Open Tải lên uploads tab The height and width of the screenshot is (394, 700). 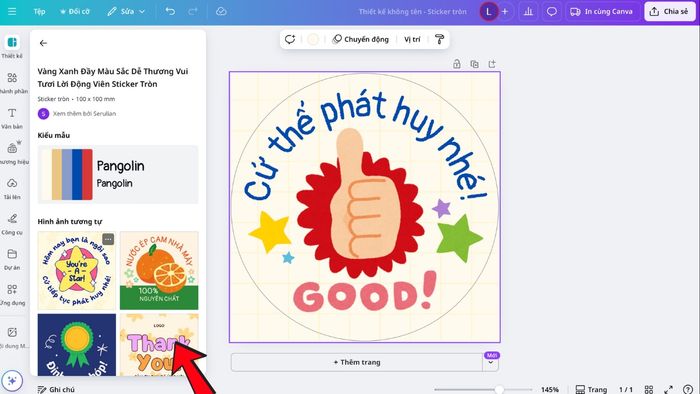pyautogui.click(x=12, y=188)
